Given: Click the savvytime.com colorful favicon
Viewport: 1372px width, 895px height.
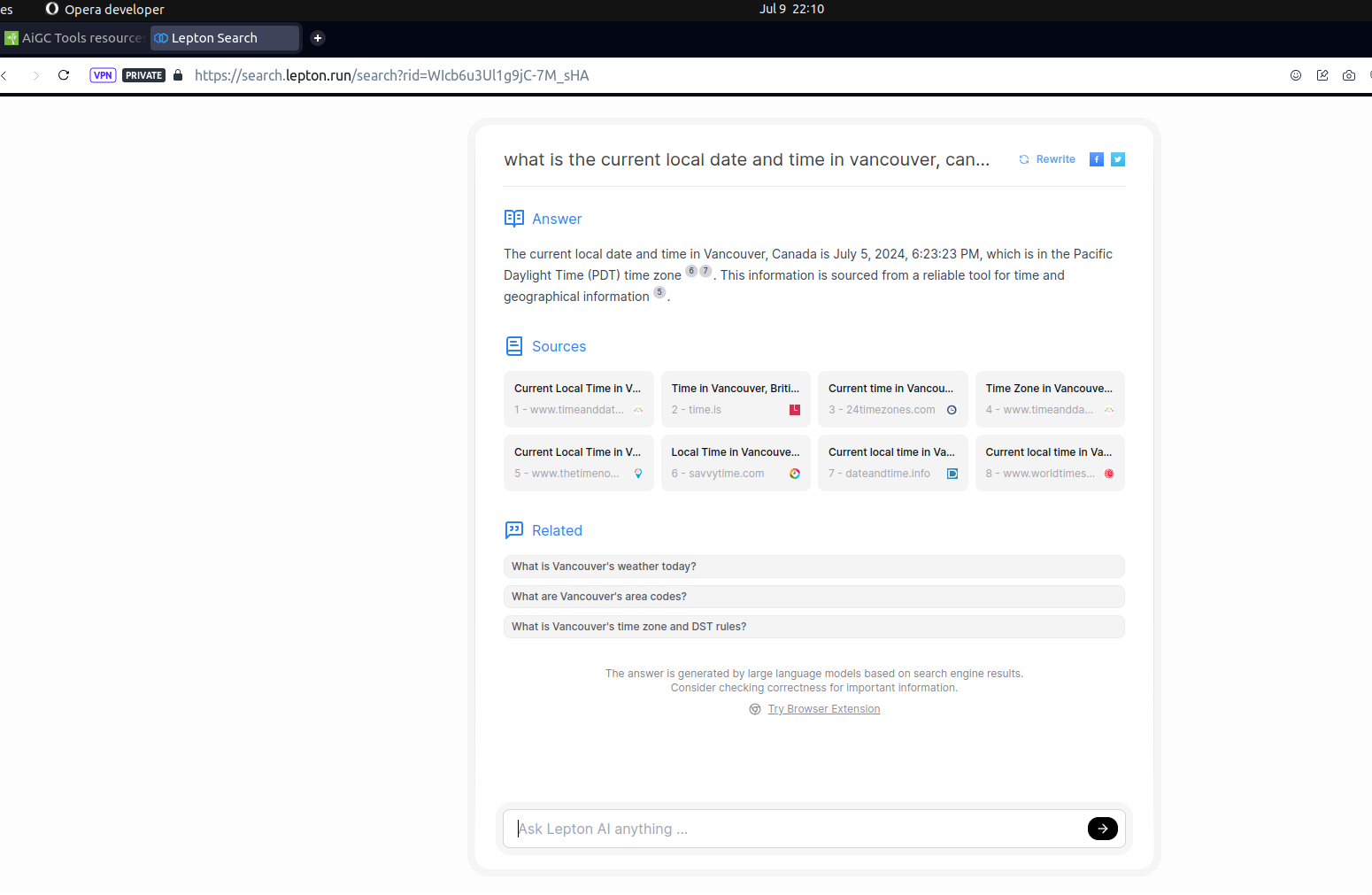Looking at the screenshot, I should 795,474.
